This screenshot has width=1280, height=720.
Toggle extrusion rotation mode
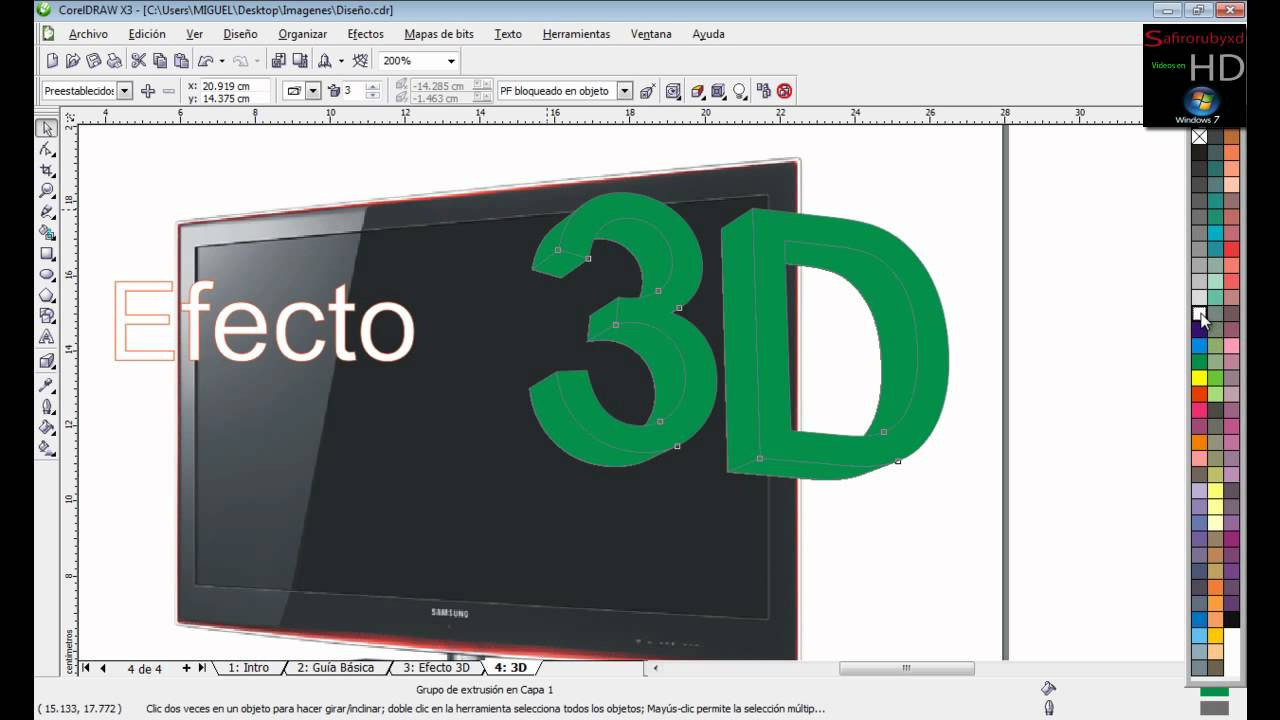click(x=672, y=90)
